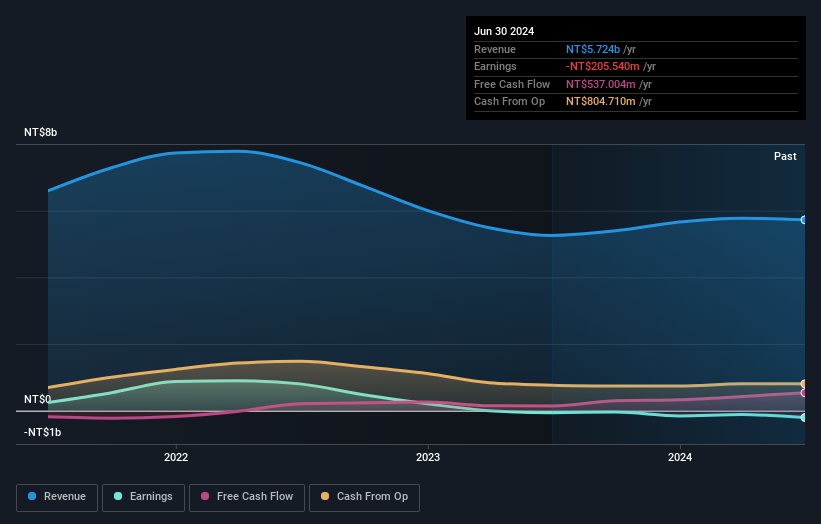Screen dimensions: 821x524
Task: Click the NT$537.004m free cash flow value
Action: 601,84
